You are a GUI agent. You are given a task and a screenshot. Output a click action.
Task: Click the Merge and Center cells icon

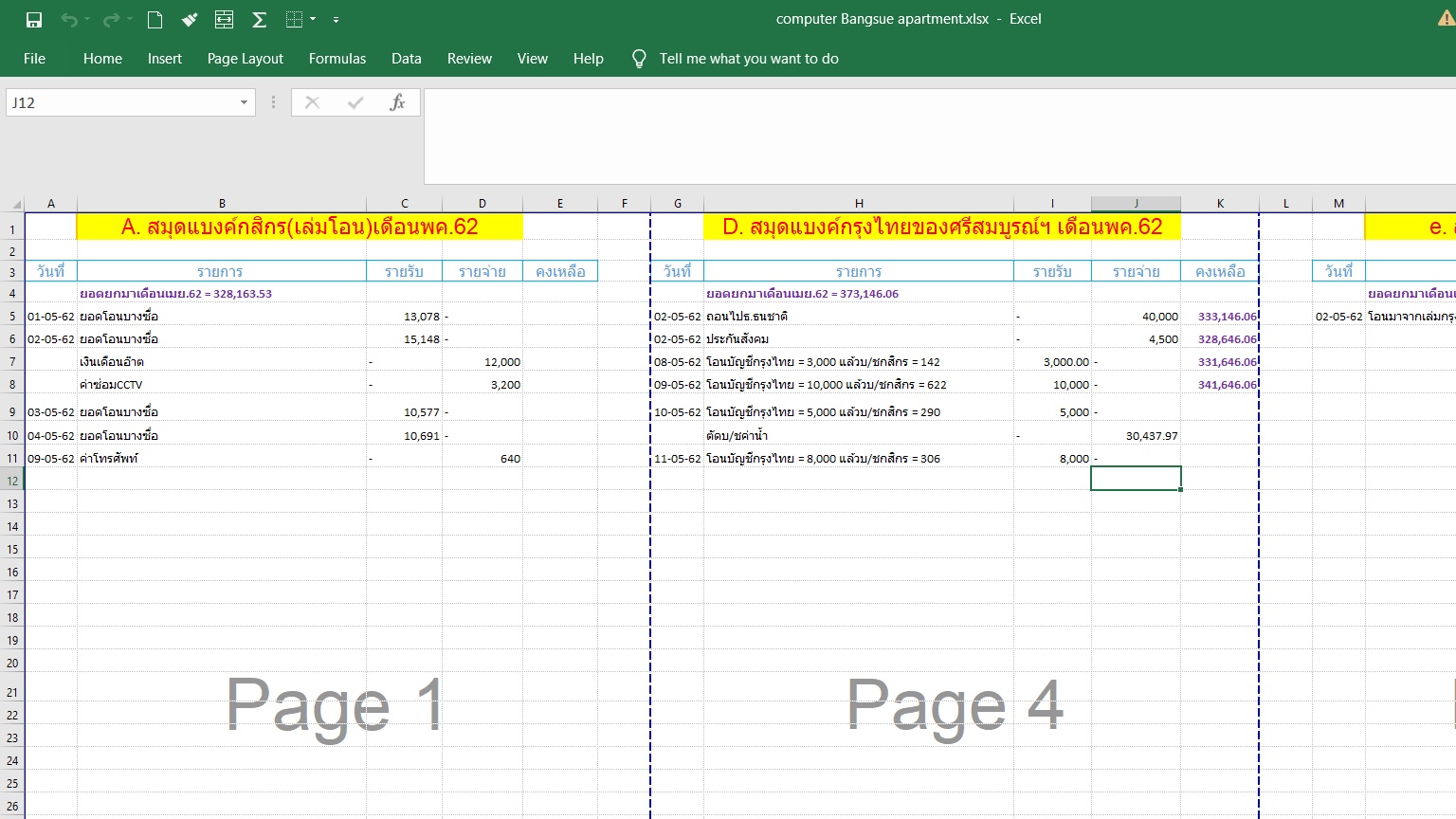coord(224,19)
